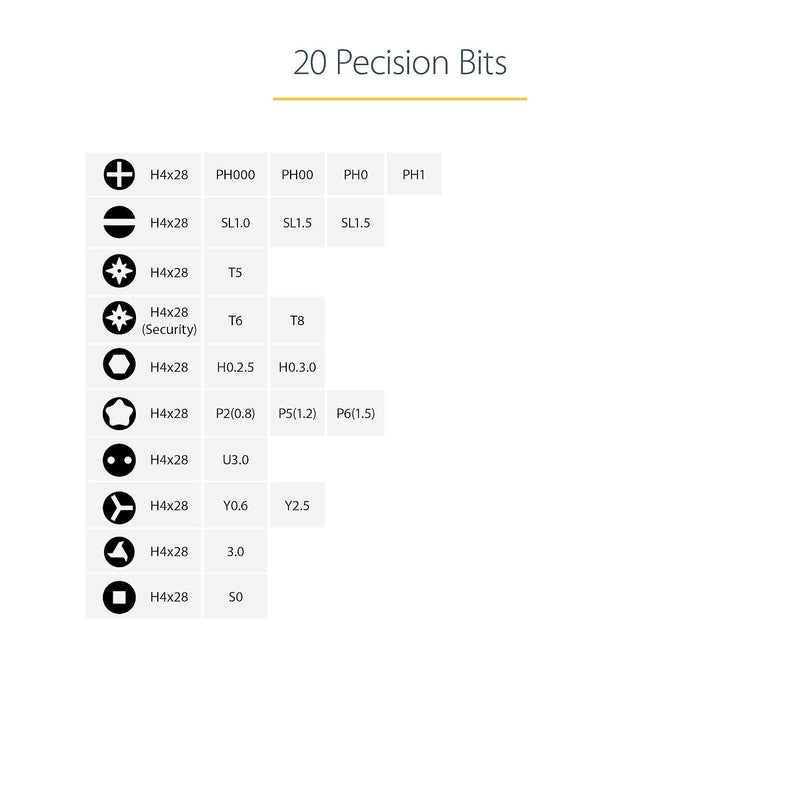Click the triangle bit icon
The height and width of the screenshot is (800, 800).
coord(119,552)
